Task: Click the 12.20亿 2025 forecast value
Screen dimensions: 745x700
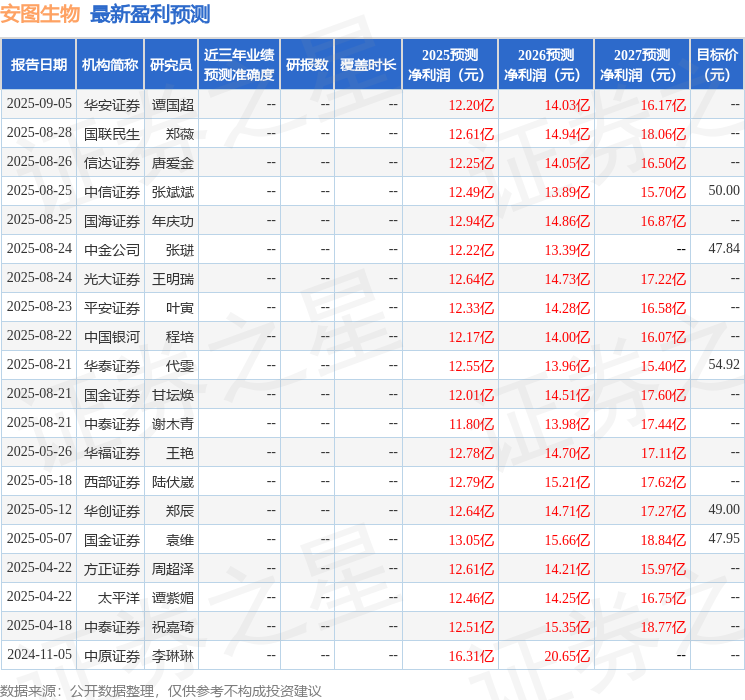Action: pyautogui.click(x=471, y=105)
